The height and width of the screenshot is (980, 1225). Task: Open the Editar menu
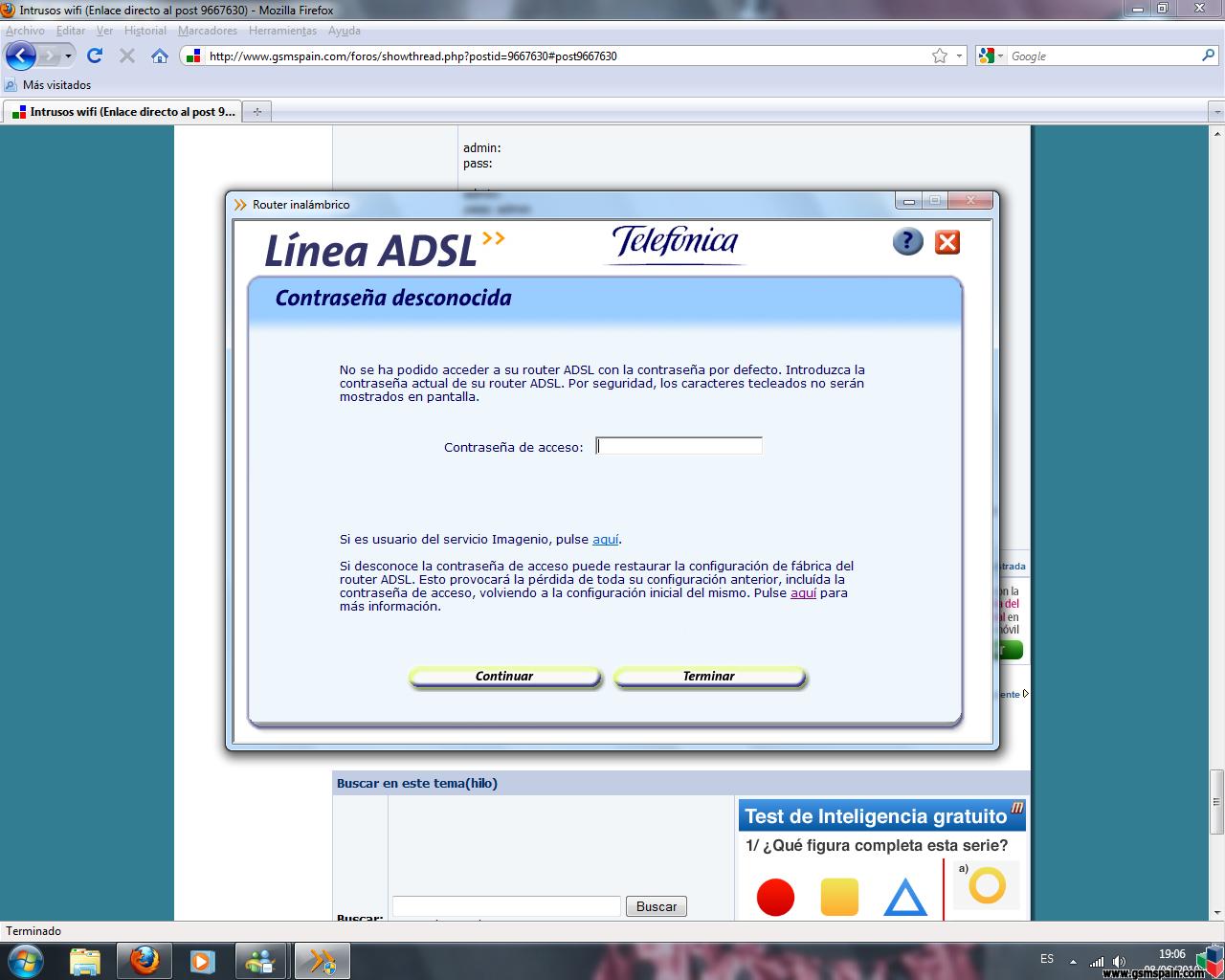point(71,31)
